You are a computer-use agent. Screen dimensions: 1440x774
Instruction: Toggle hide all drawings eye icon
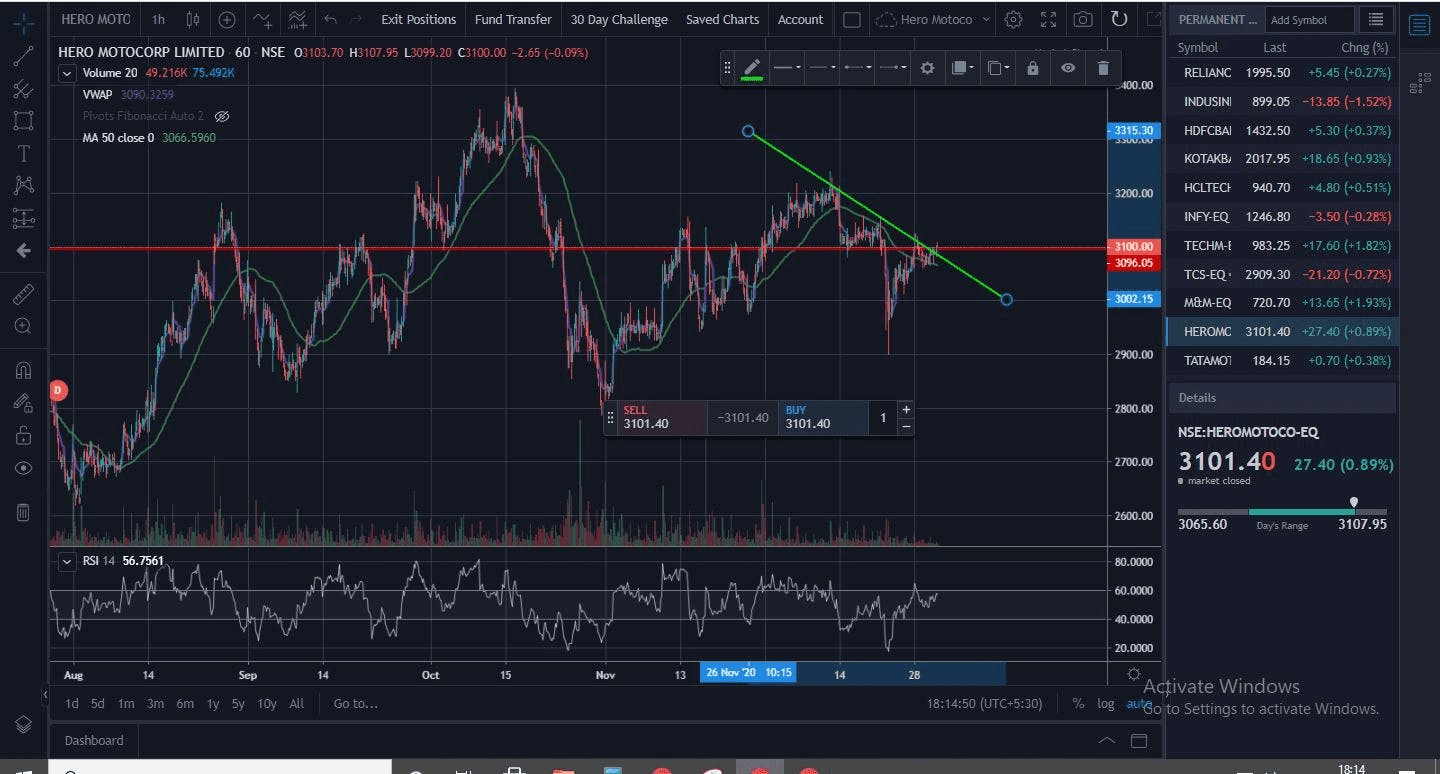pyautogui.click(x=23, y=468)
